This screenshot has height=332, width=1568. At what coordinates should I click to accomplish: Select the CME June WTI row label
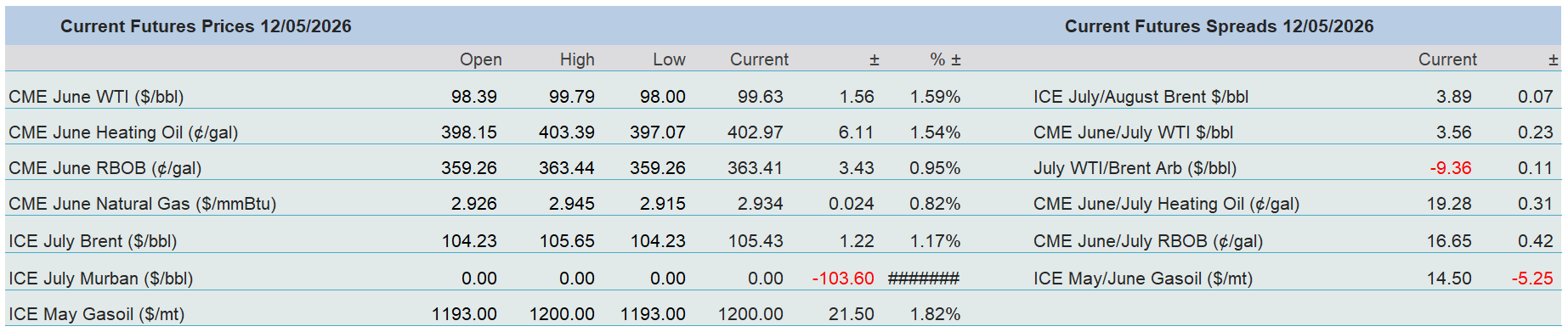click(x=96, y=97)
